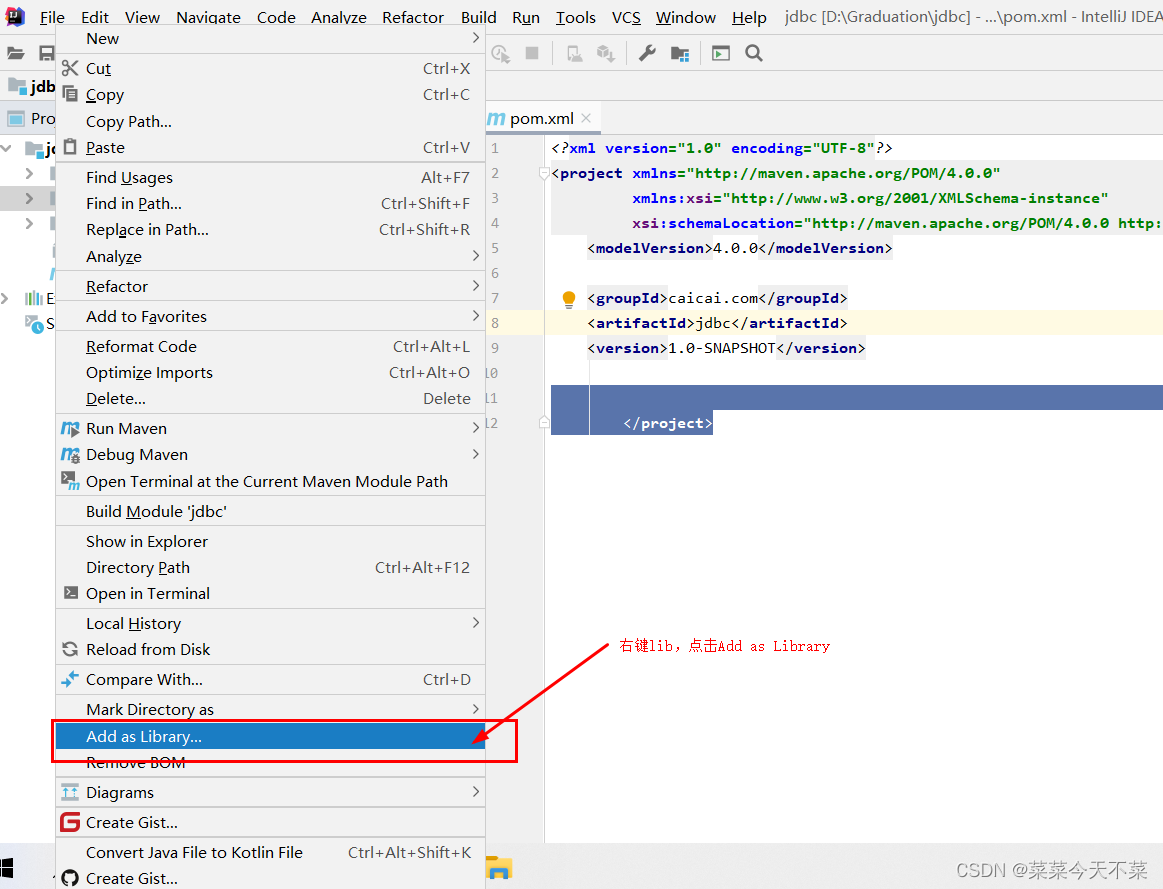Click the clipboard Paste icon
The image size is (1163, 889).
click(70, 146)
